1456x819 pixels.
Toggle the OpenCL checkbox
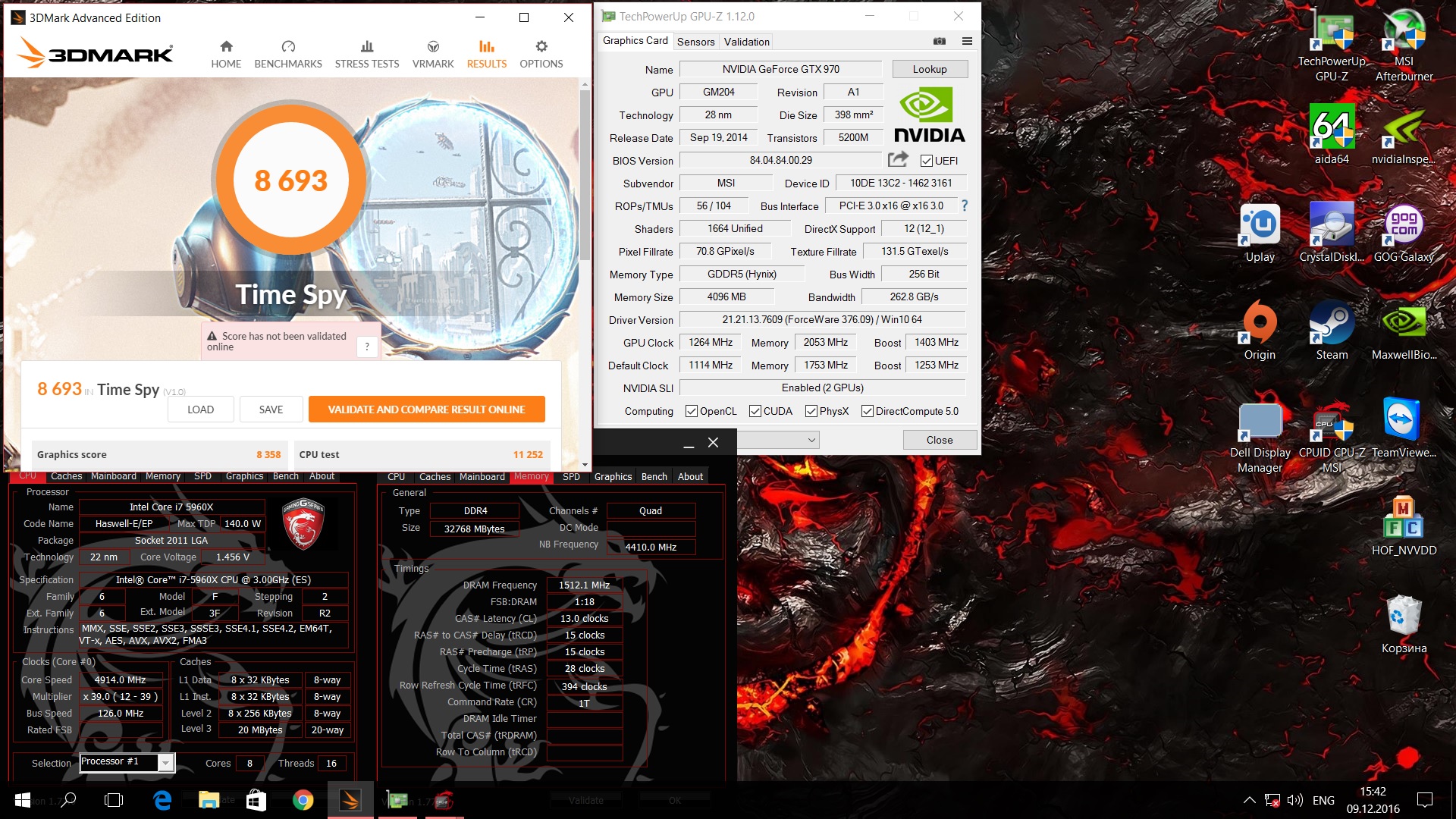692,411
